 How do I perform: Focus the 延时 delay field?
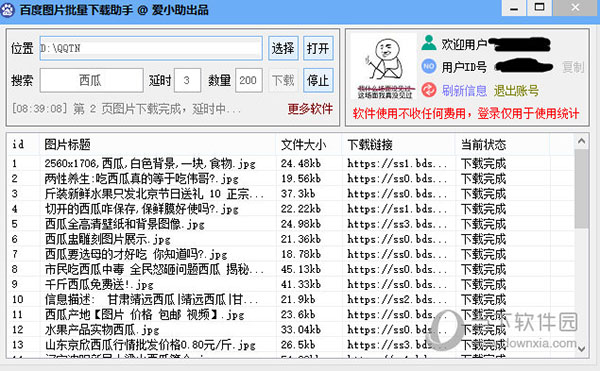pos(187,80)
